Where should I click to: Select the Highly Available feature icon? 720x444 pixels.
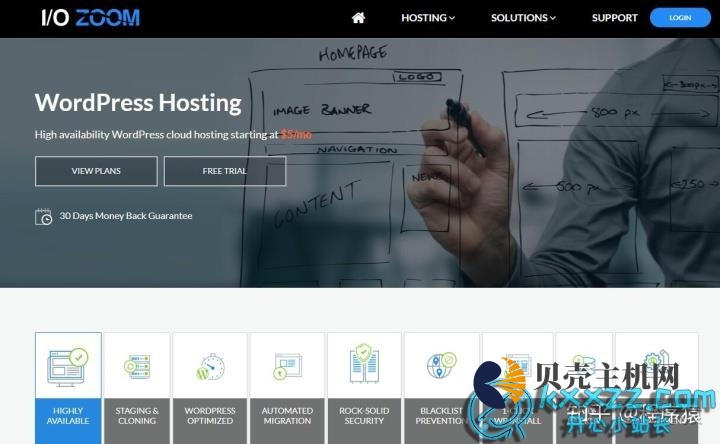pyautogui.click(x=68, y=366)
